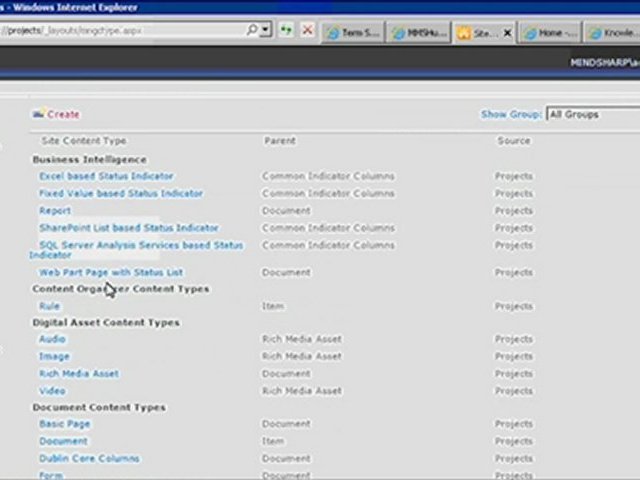This screenshot has width=640, height=480.
Task: Click the search magnifier icon in address bar
Action: pyautogui.click(x=252, y=30)
